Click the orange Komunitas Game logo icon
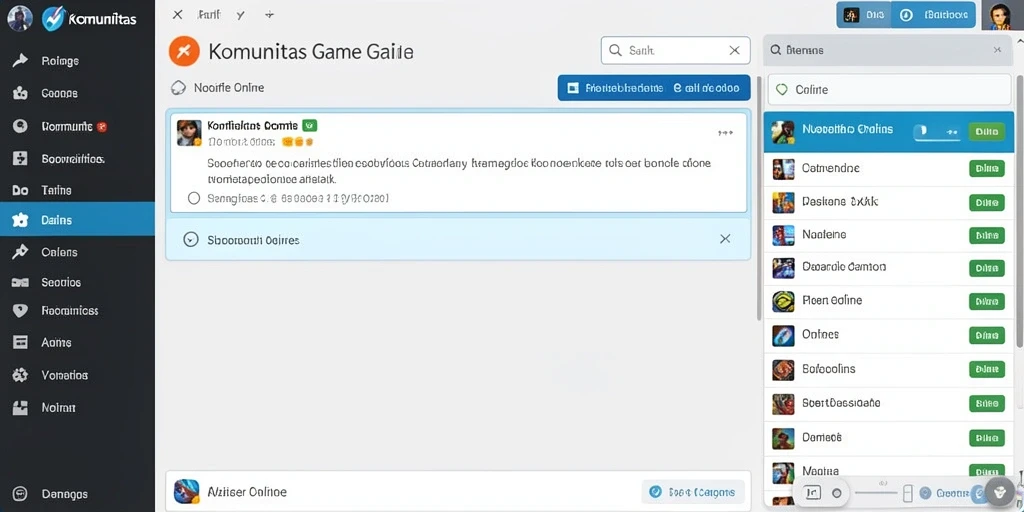The height and width of the screenshot is (512, 1024). pyautogui.click(x=184, y=52)
